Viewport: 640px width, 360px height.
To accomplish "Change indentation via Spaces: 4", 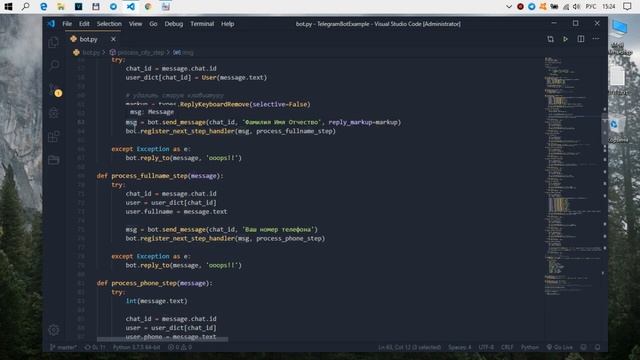I will pyautogui.click(x=460, y=347).
